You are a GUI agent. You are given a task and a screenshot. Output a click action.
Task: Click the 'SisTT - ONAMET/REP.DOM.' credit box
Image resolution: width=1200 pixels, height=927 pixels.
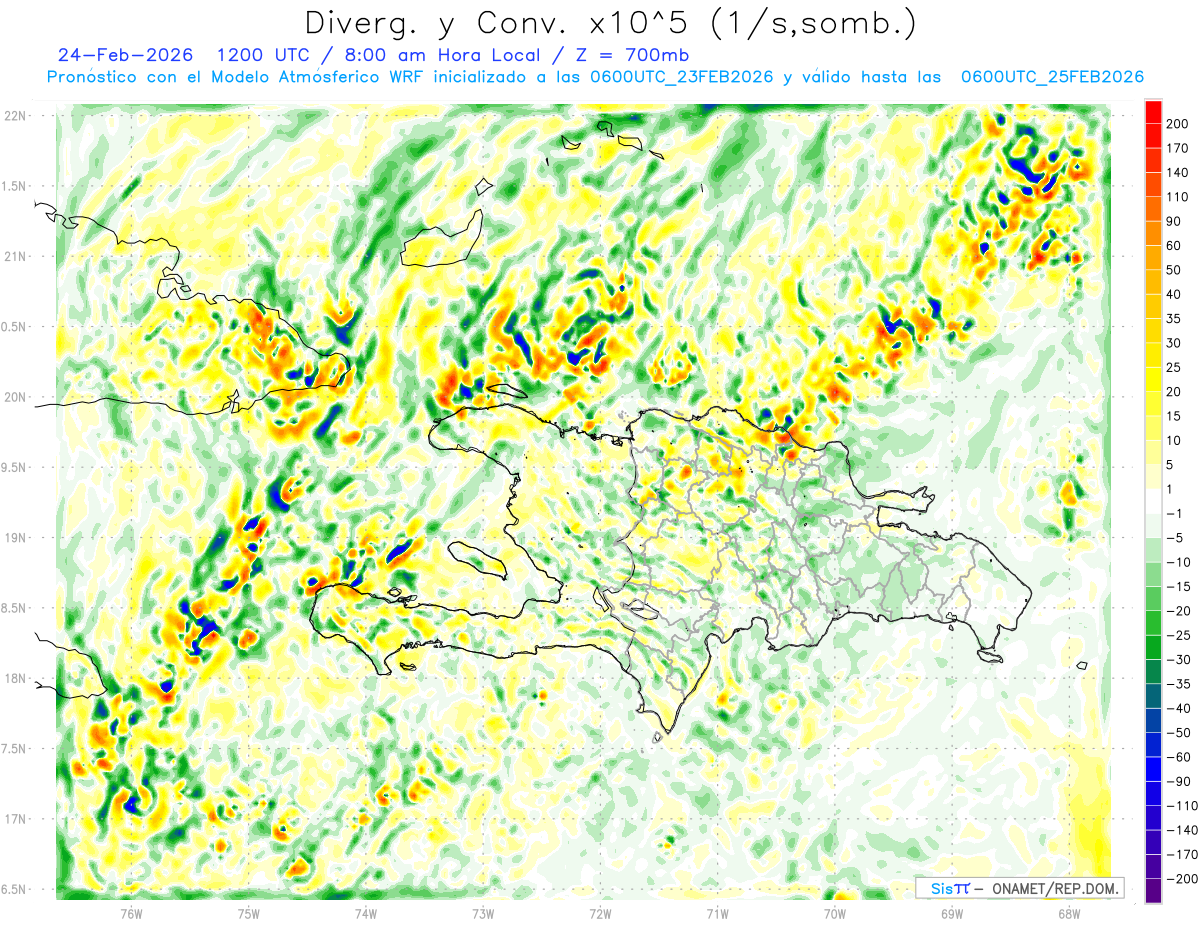click(x=1020, y=888)
